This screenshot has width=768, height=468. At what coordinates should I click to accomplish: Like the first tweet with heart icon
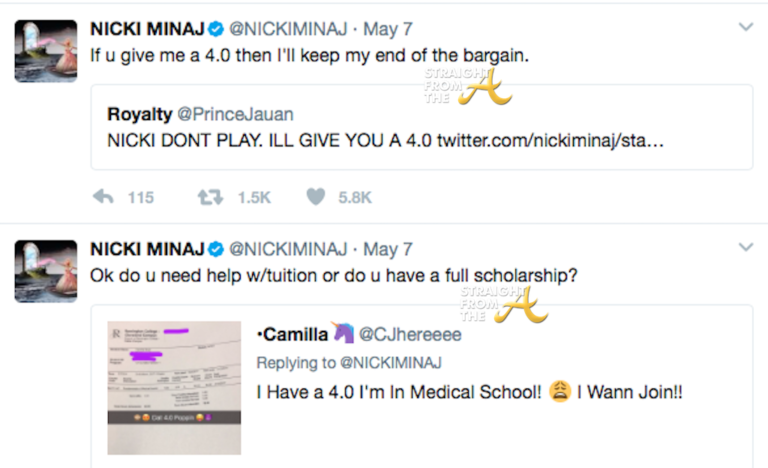pyautogui.click(x=316, y=197)
